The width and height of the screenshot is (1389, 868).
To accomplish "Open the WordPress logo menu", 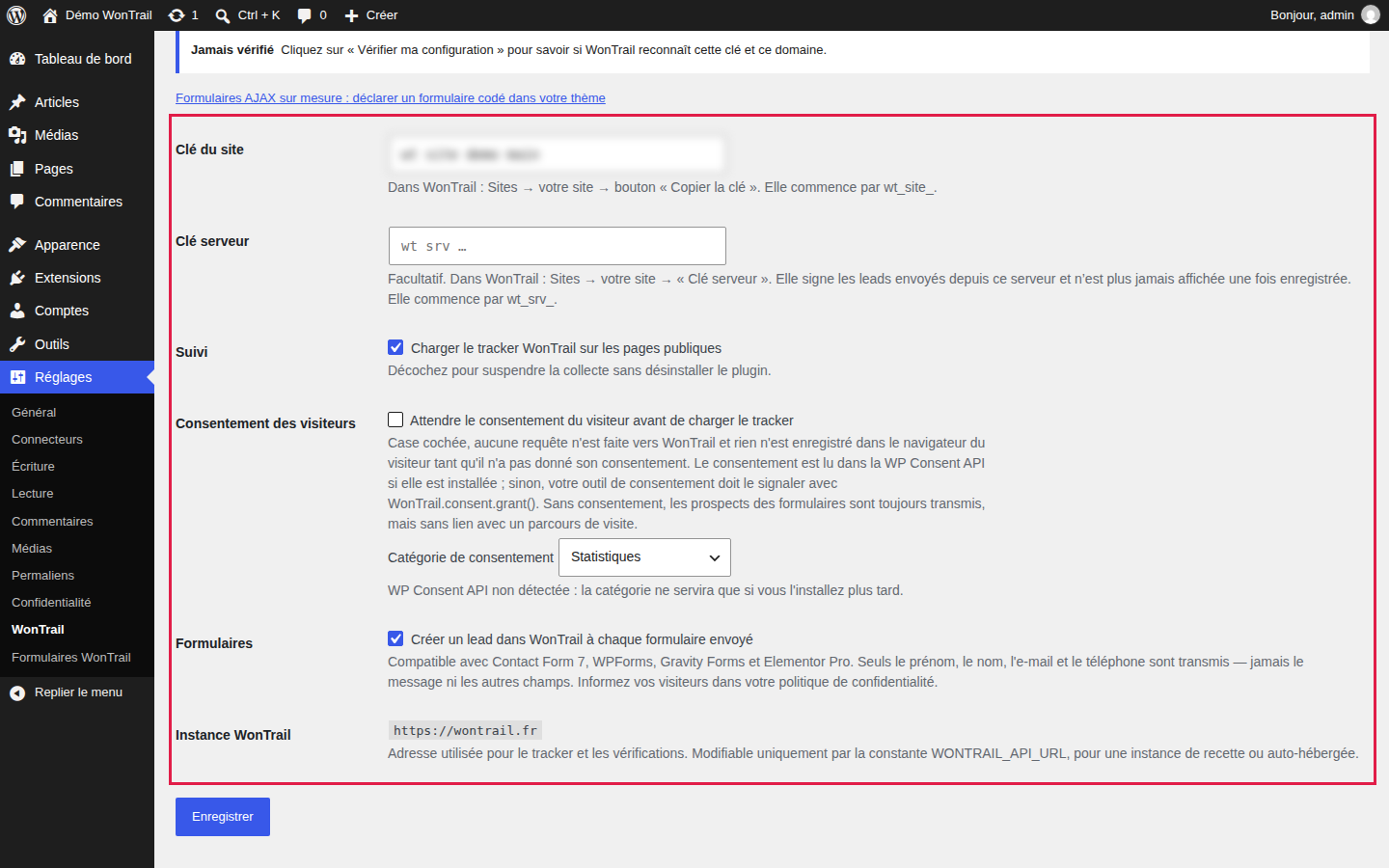I will pos(16,15).
